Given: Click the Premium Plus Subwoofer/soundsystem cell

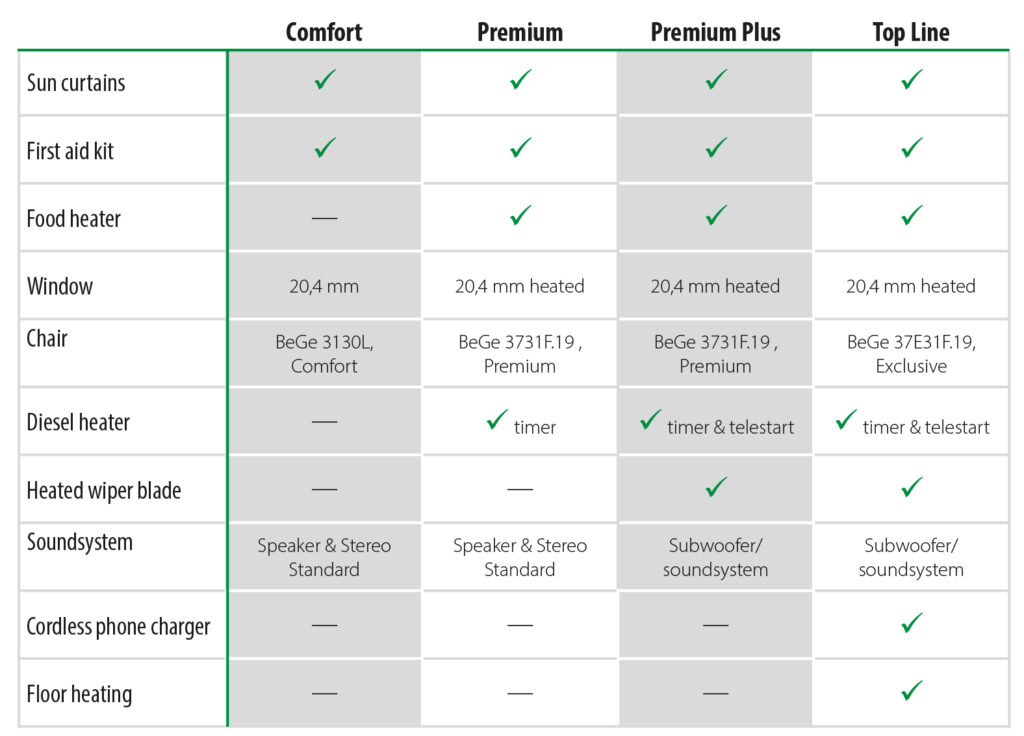Looking at the screenshot, I should click(716, 558).
